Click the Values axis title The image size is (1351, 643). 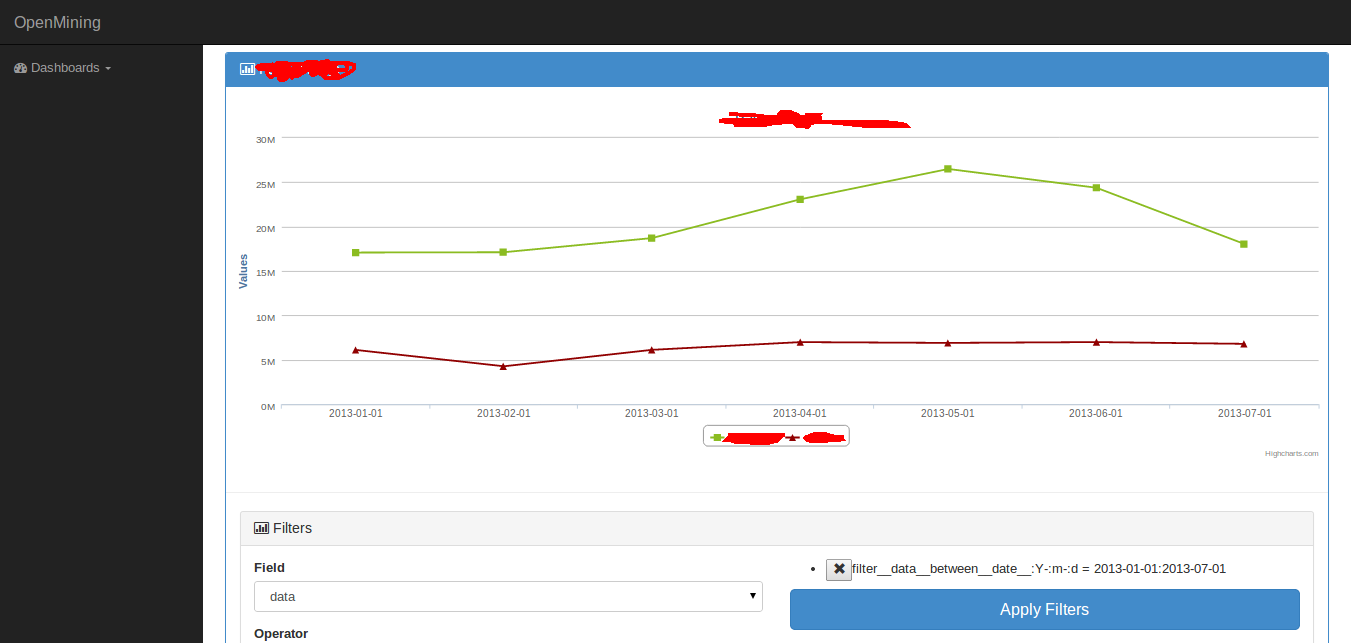click(243, 271)
